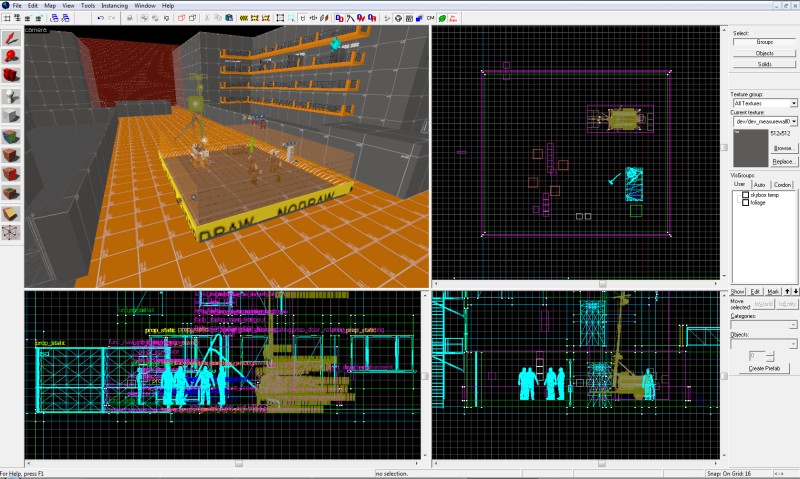Enable the skybox temp visgroup checkbox
800x479 pixels.
(x=745, y=195)
